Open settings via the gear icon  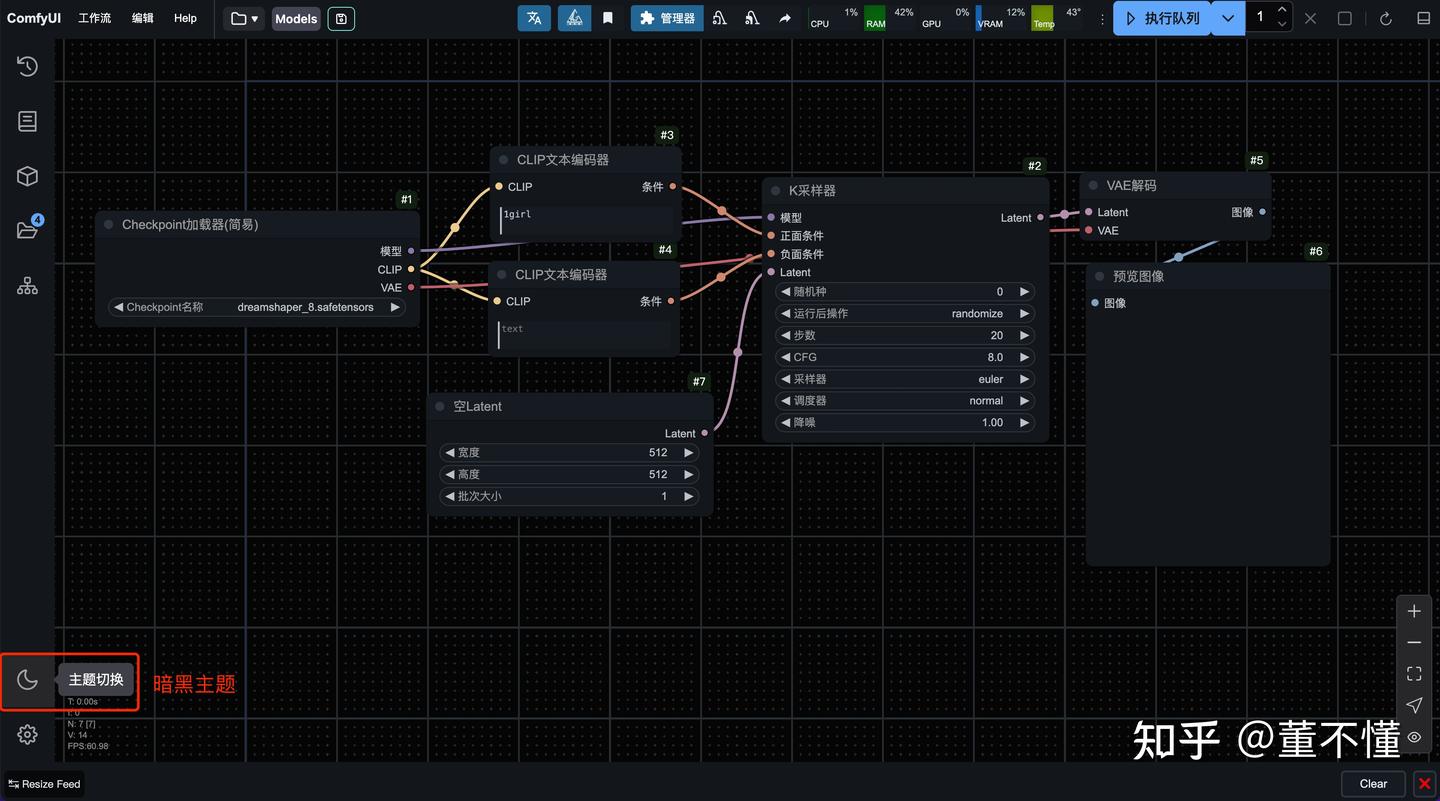[27, 735]
